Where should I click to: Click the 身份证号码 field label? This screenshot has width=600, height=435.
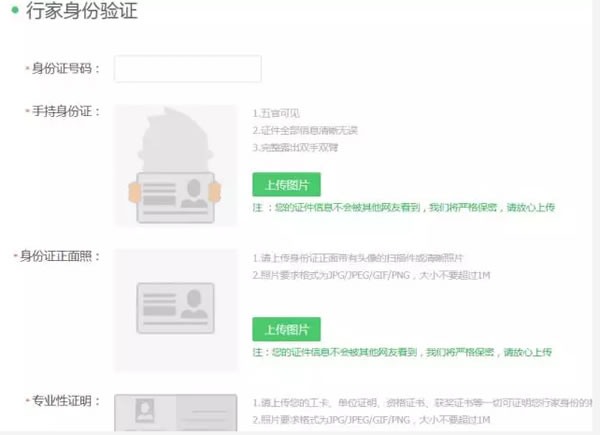(67, 68)
